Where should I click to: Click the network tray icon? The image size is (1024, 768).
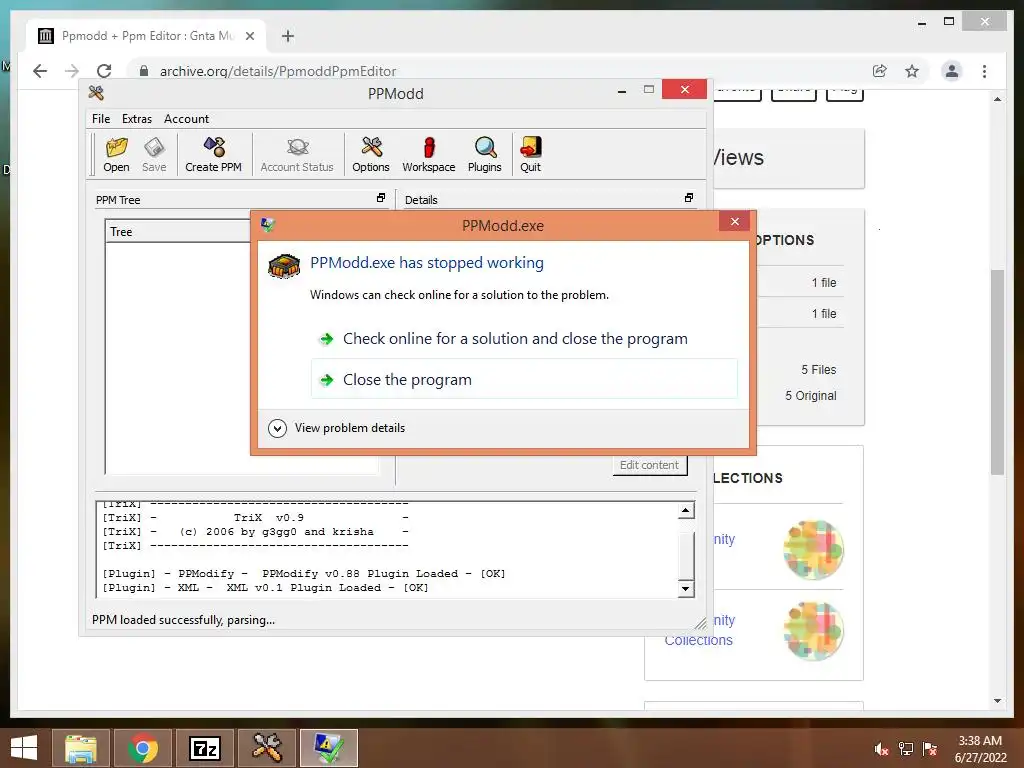(906, 750)
